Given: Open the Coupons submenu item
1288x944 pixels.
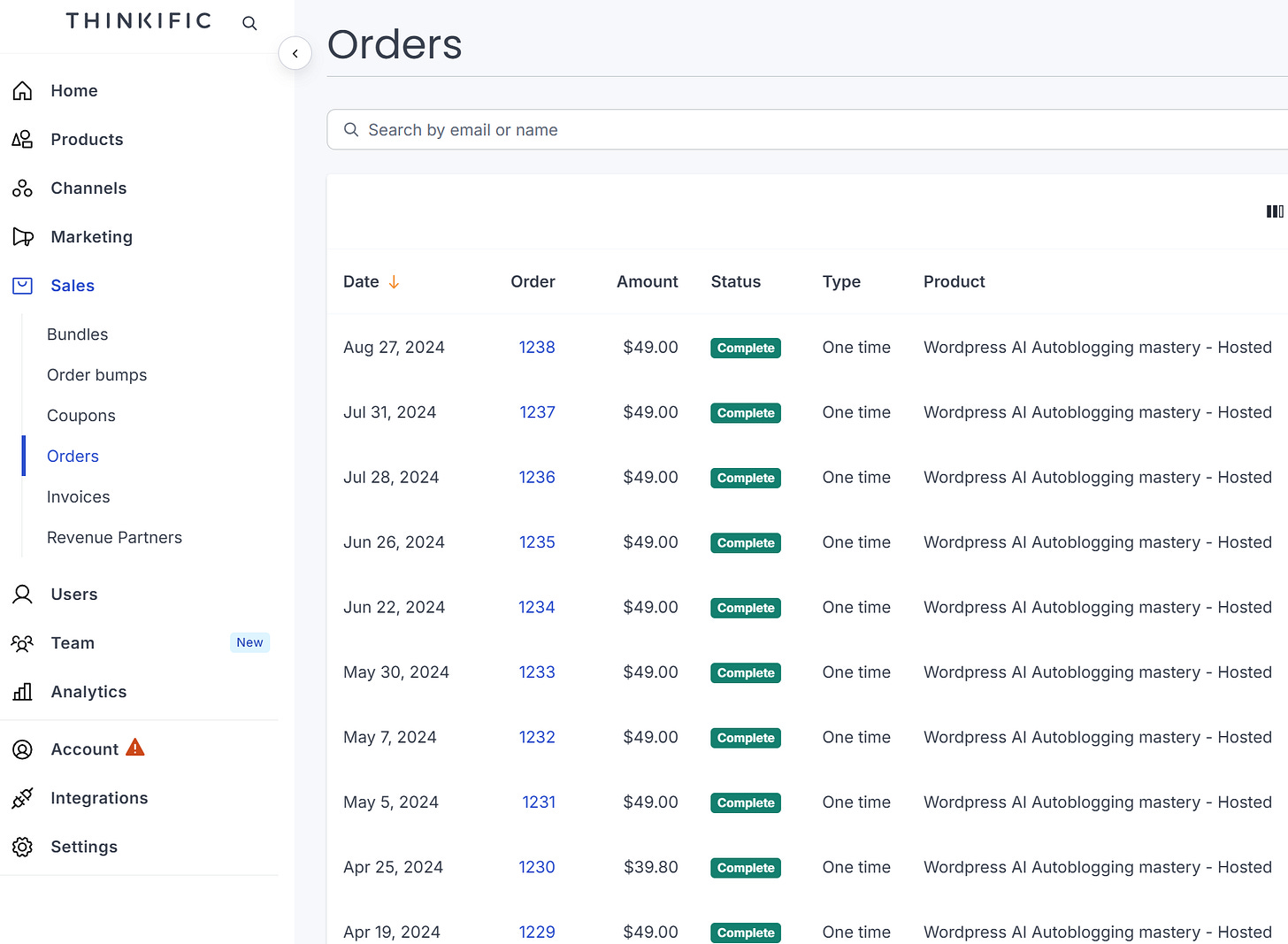Looking at the screenshot, I should click(x=81, y=415).
